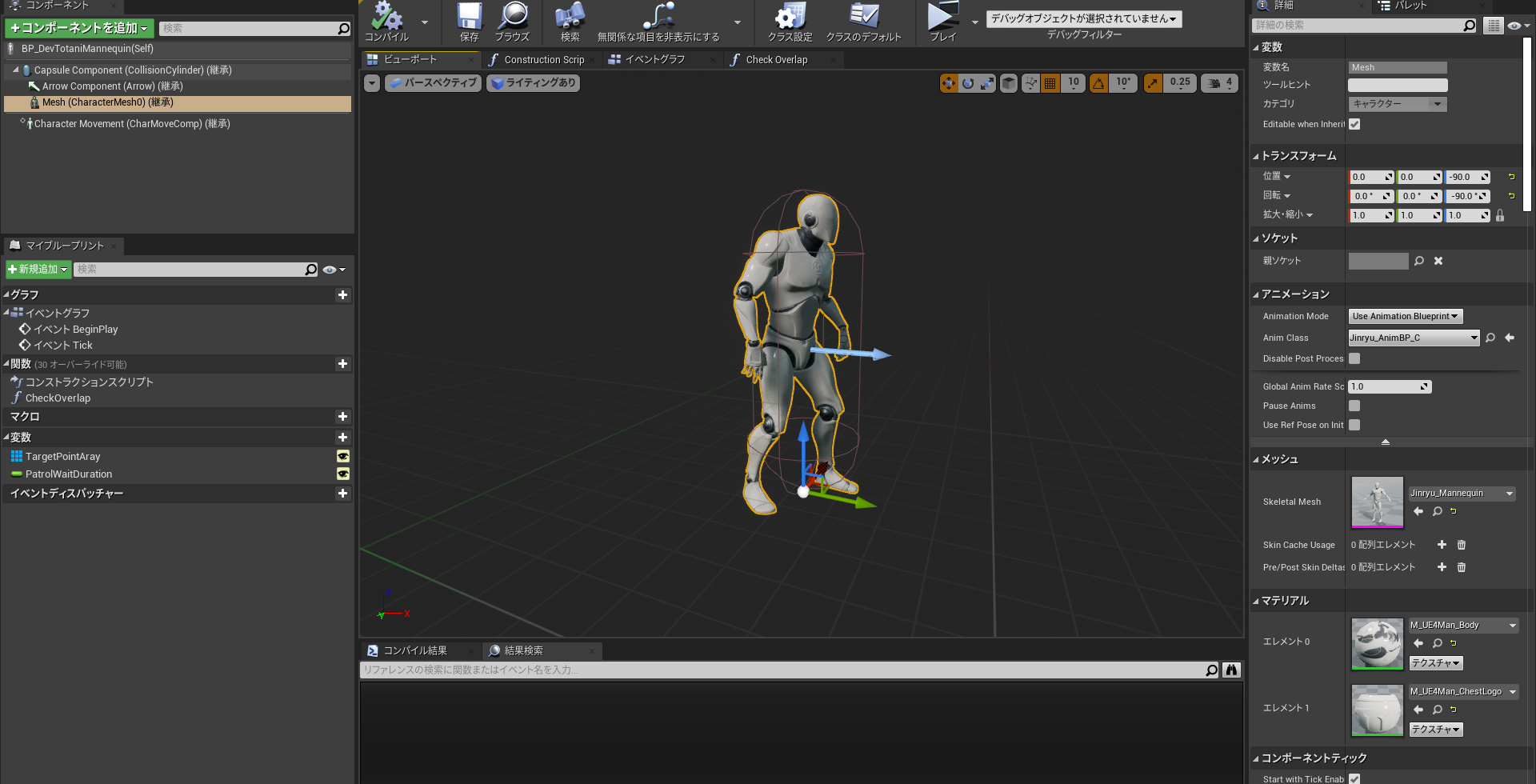The width and height of the screenshot is (1536, 784).
Task: Click the Save (保存) toolbar icon
Action: click(x=470, y=21)
